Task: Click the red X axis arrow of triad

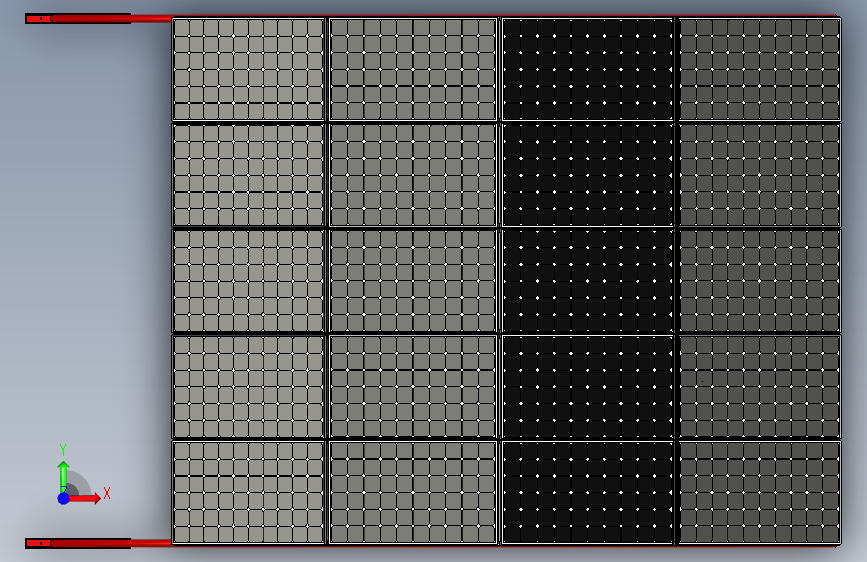Action: click(85, 498)
